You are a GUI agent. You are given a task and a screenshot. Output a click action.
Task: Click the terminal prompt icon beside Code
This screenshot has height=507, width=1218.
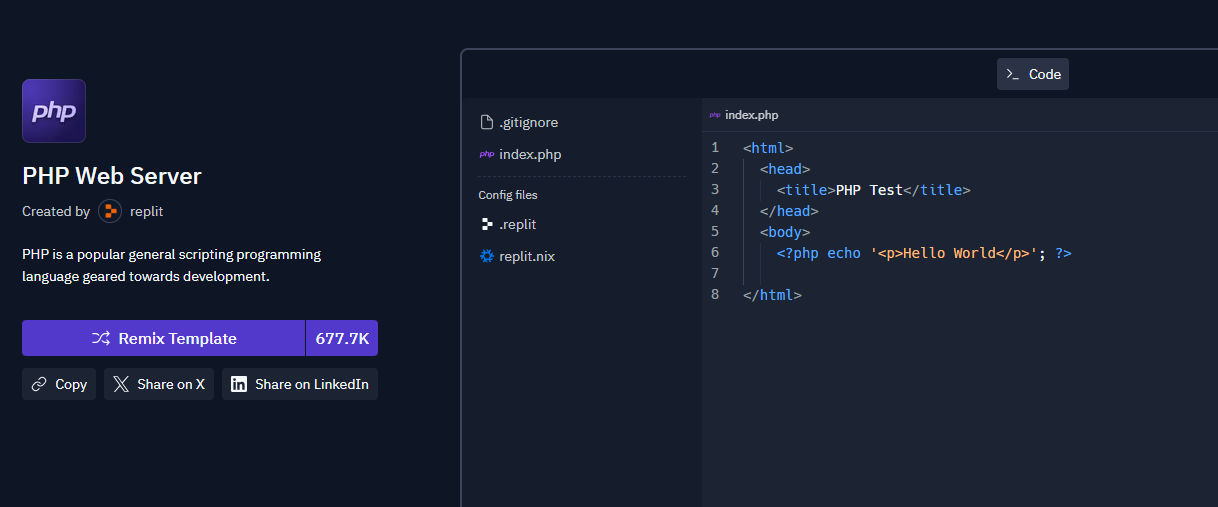point(1013,74)
